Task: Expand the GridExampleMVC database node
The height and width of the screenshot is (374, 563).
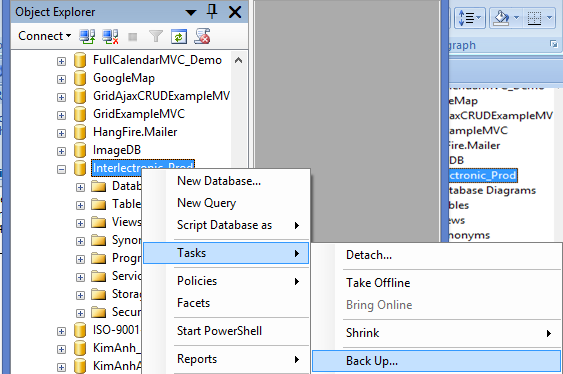Action: pyautogui.click(x=61, y=115)
